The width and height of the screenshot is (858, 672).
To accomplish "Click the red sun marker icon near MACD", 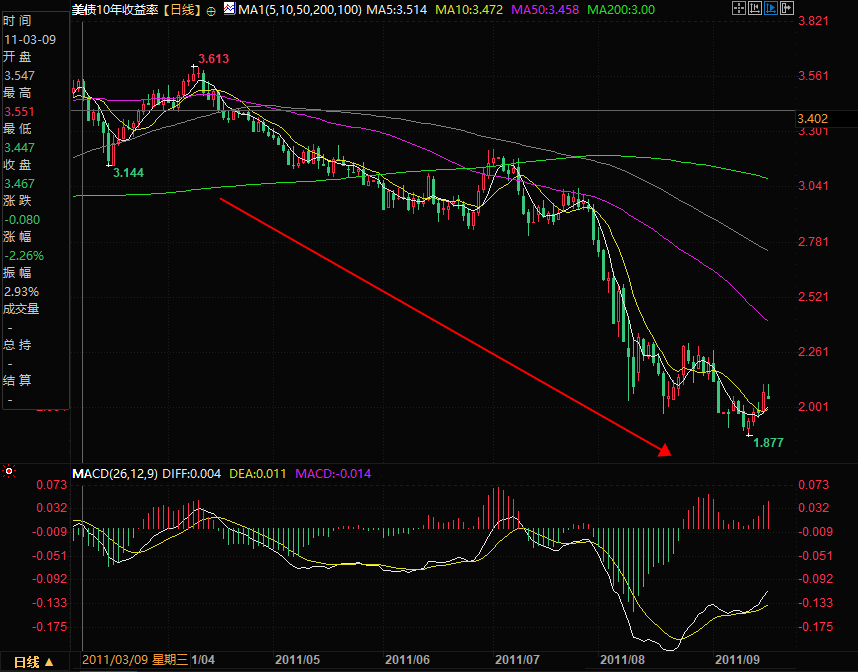I will coord(9,471).
